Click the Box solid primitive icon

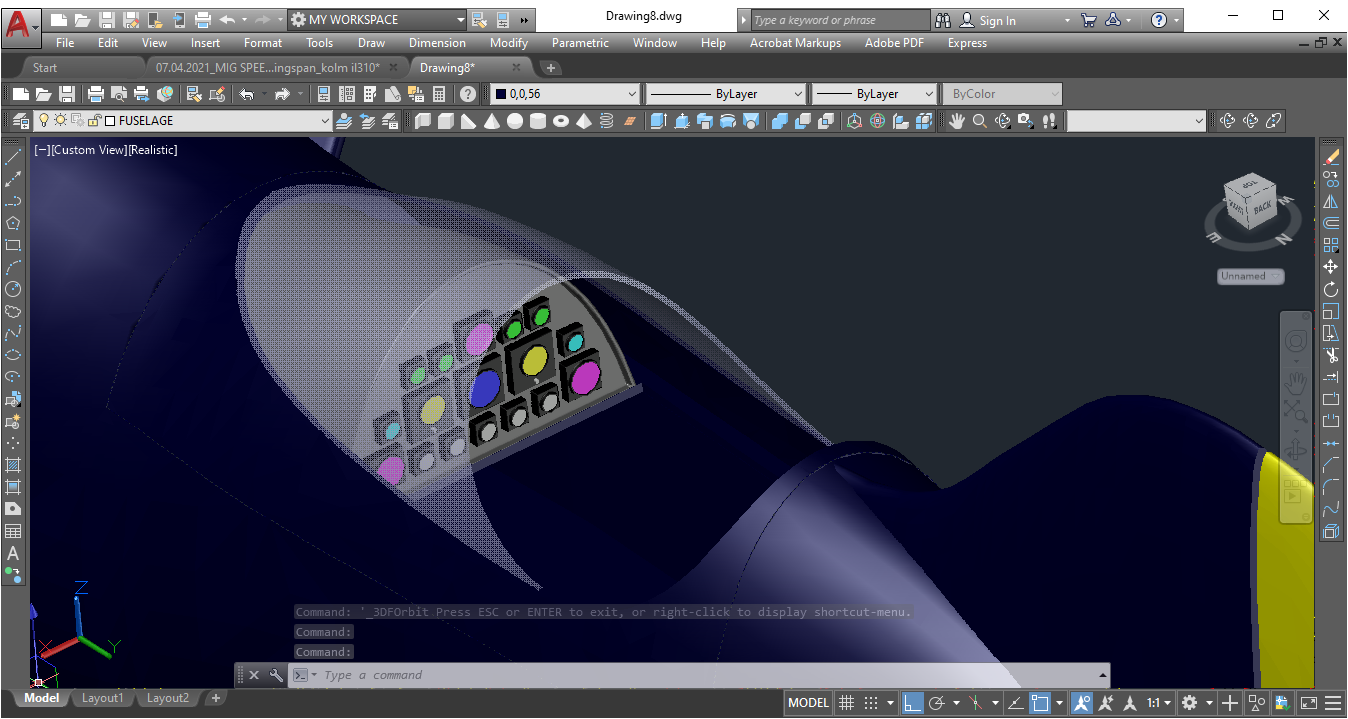445,121
